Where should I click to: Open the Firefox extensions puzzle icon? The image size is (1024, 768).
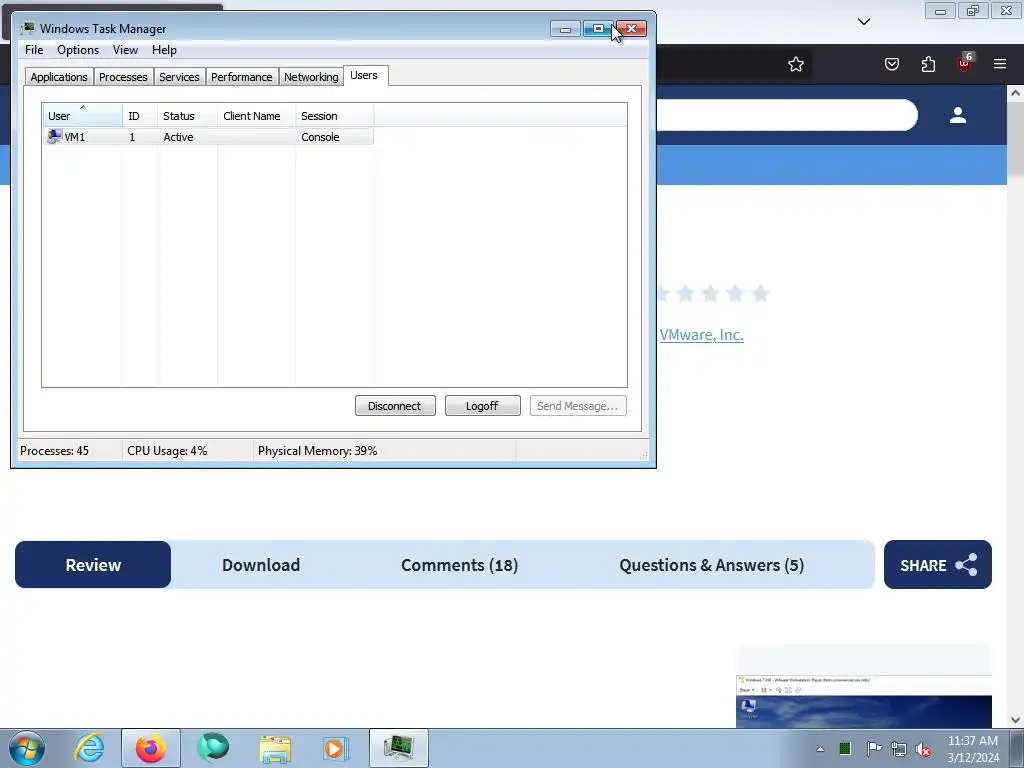[928, 64]
